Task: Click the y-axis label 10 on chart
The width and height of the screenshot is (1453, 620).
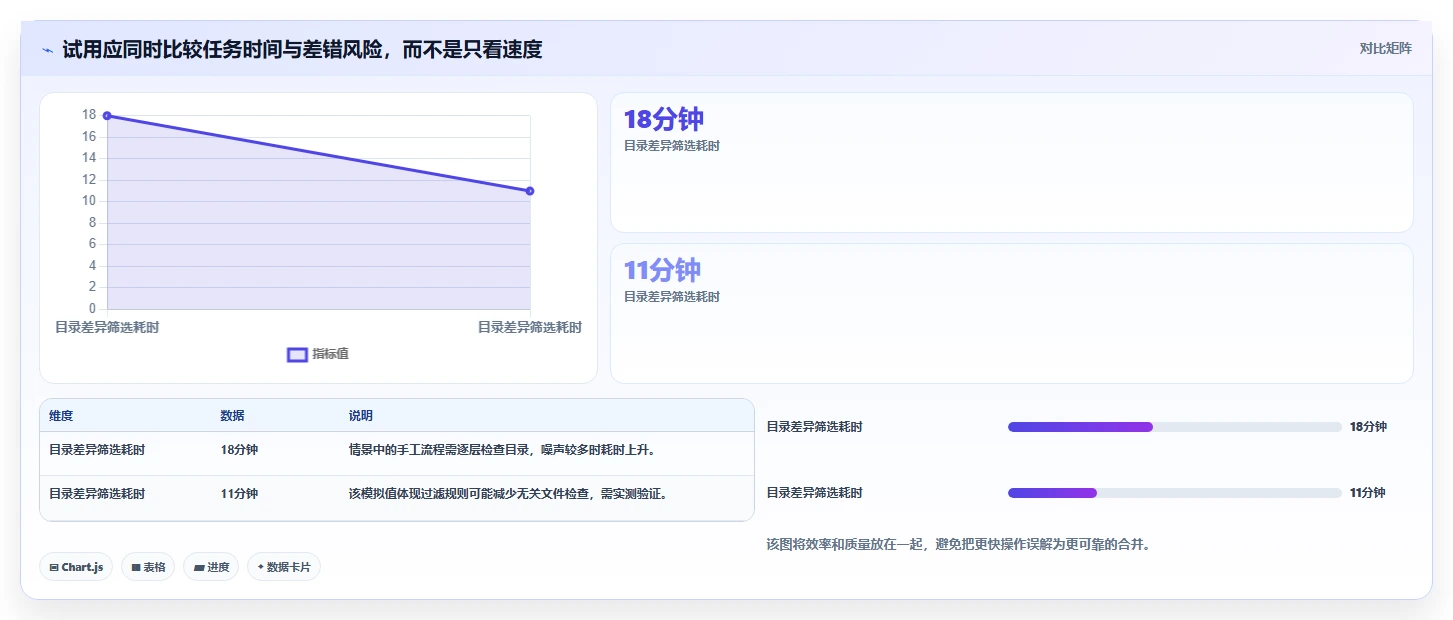Action: click(89, 201)
